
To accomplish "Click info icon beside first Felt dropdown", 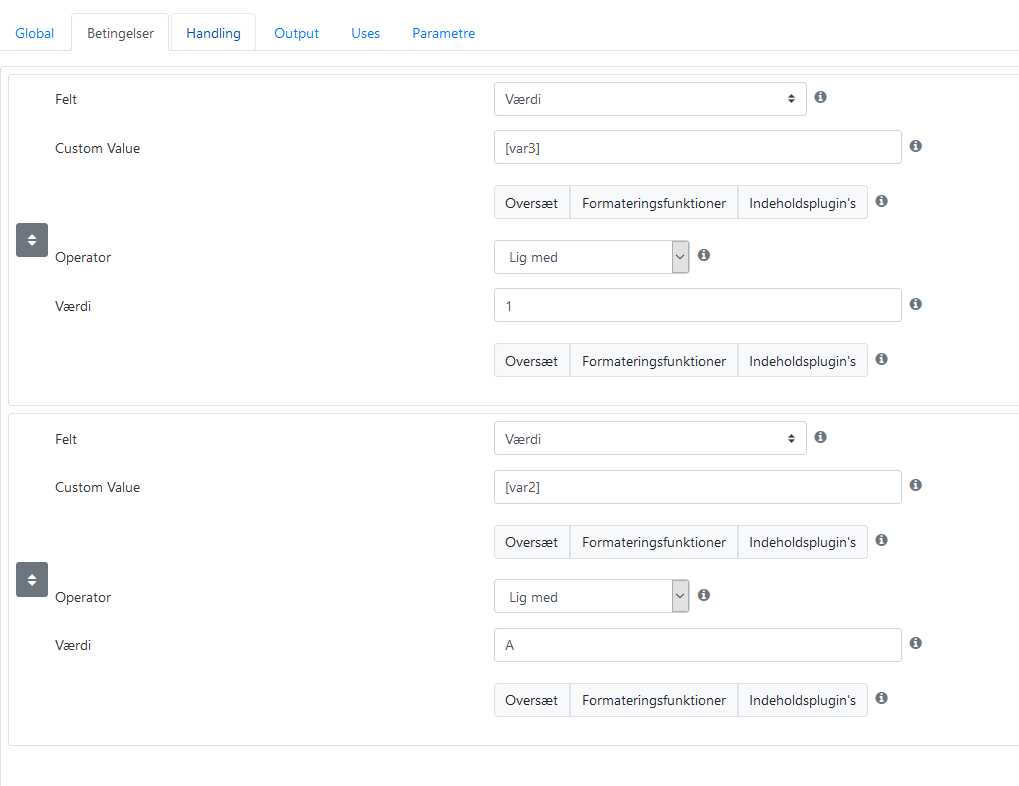I will coord(820,97).
